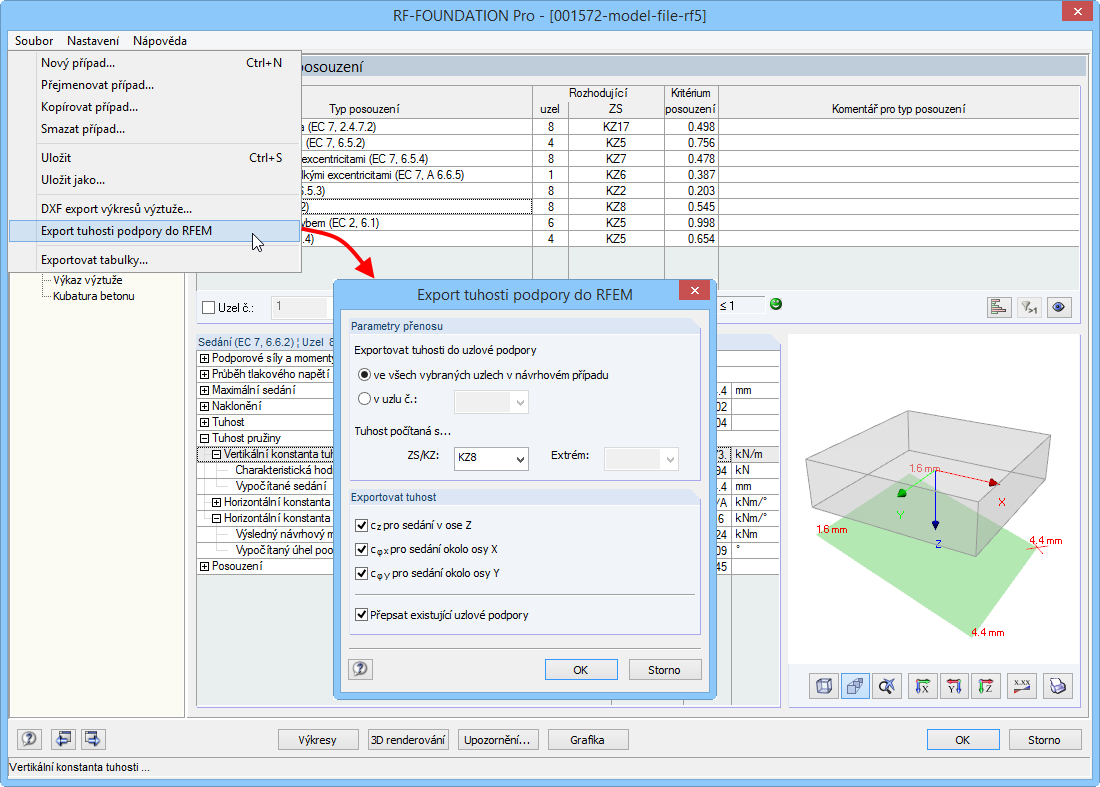Screen dimensions: 1100x787
Task: Collapse the 'Tuhost pružiny' node
Action: [x=205, y=438]
